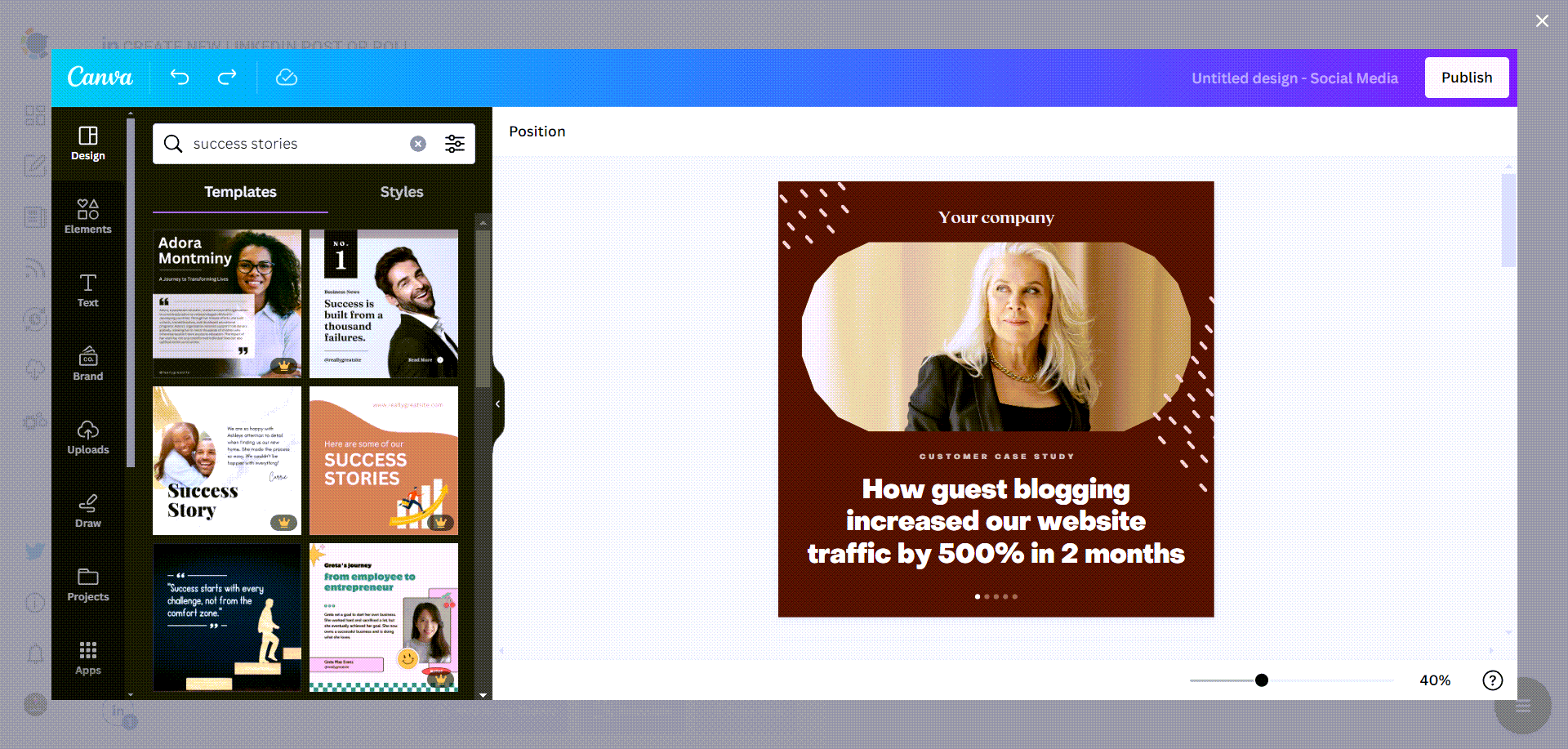Switch to the Styles tab

401,192
